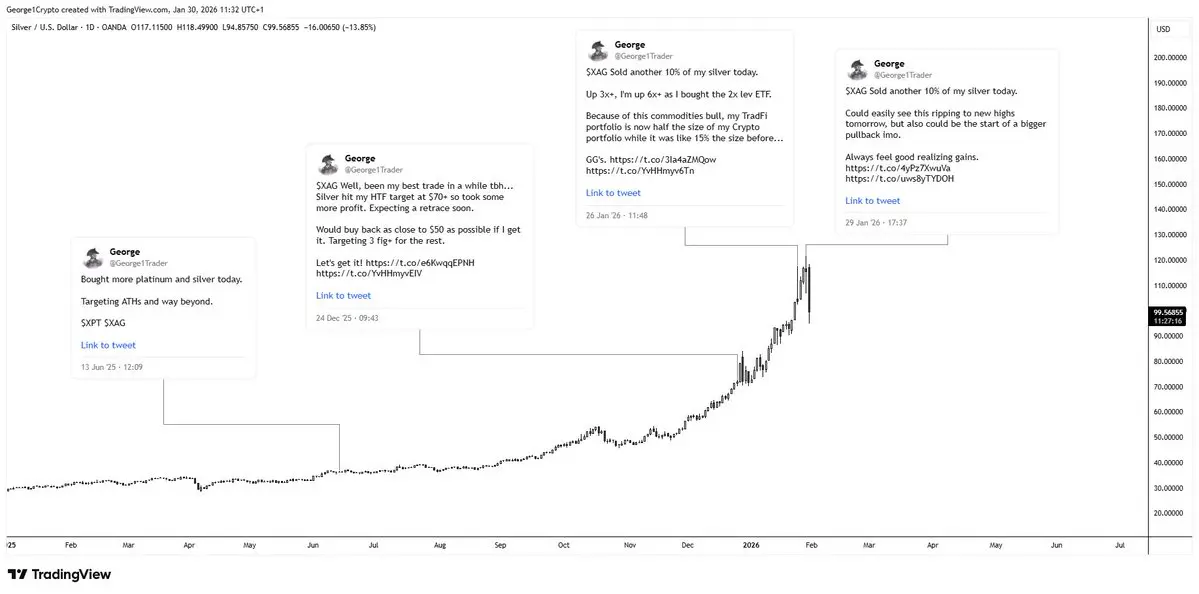Click George's avatar in the 24 Dec '25 tweet

pyautogui.click(x=329, y=164)
